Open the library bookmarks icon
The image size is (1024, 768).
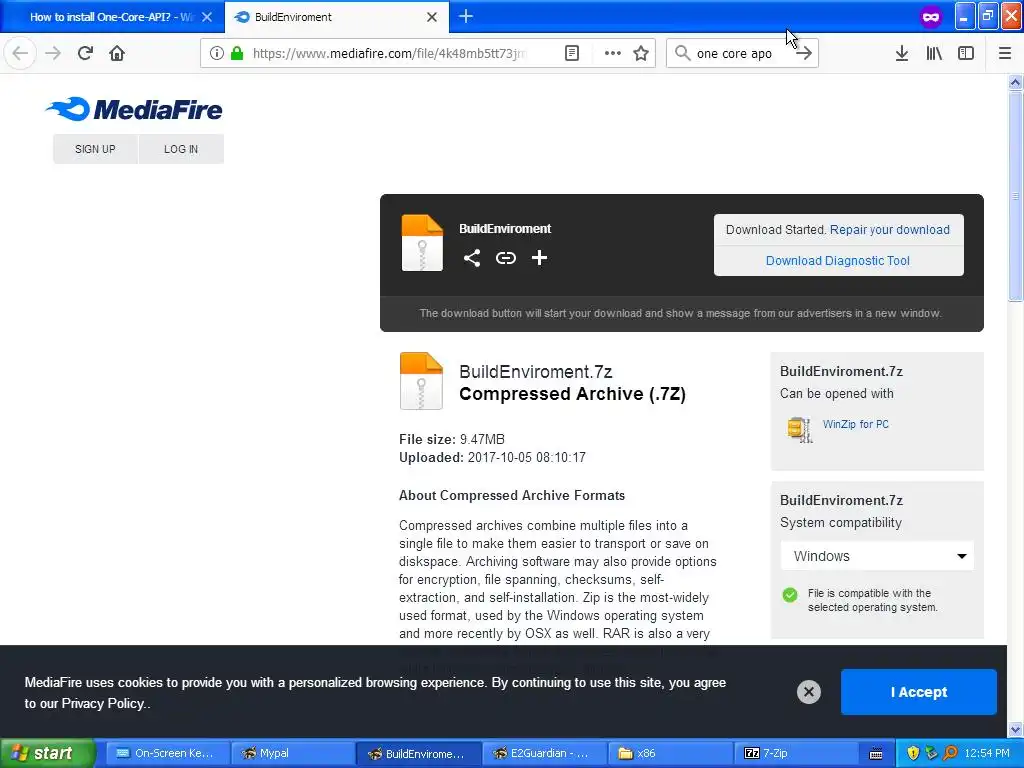934,53
